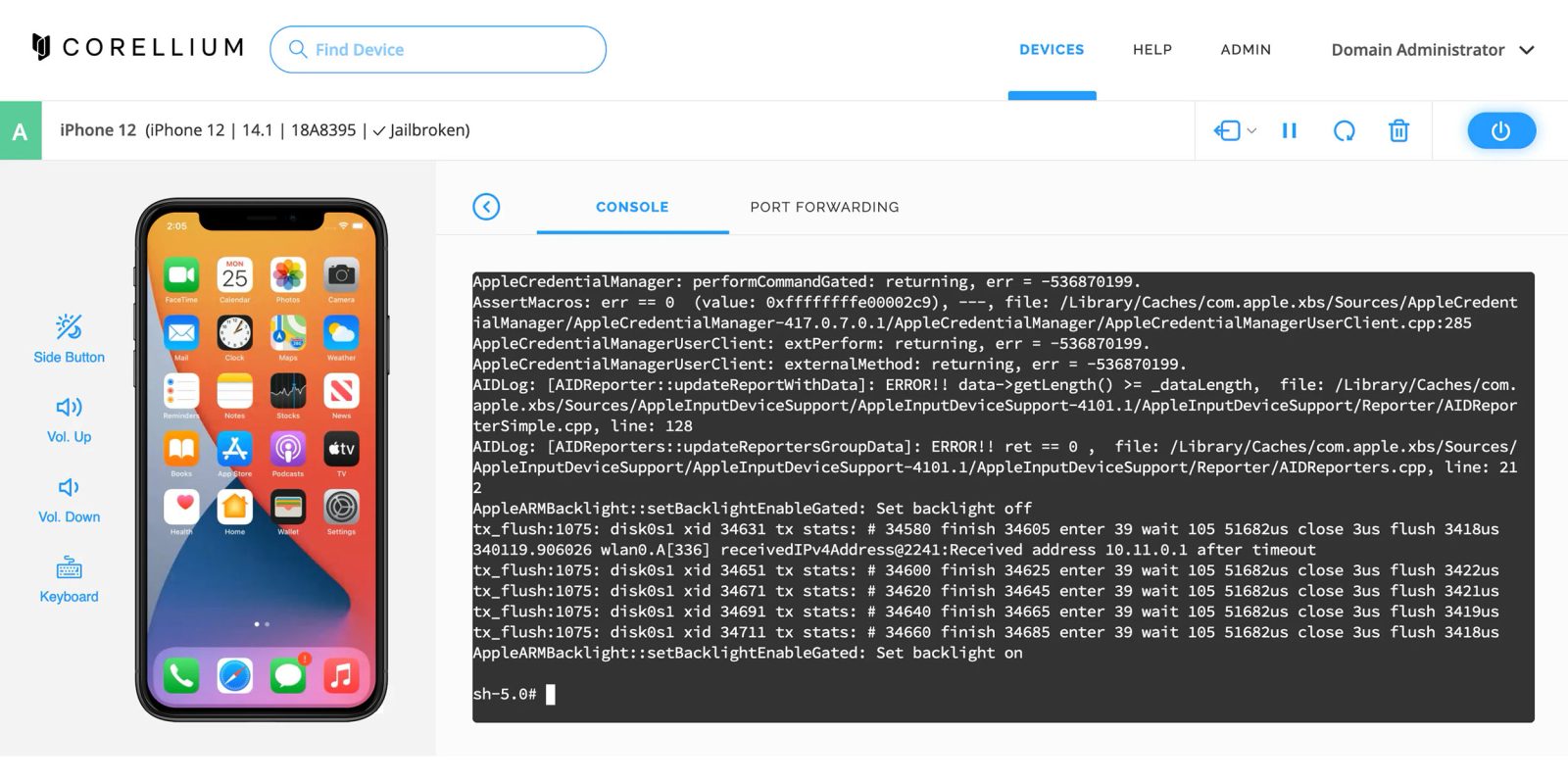Select the Console tab

(632, 207)
